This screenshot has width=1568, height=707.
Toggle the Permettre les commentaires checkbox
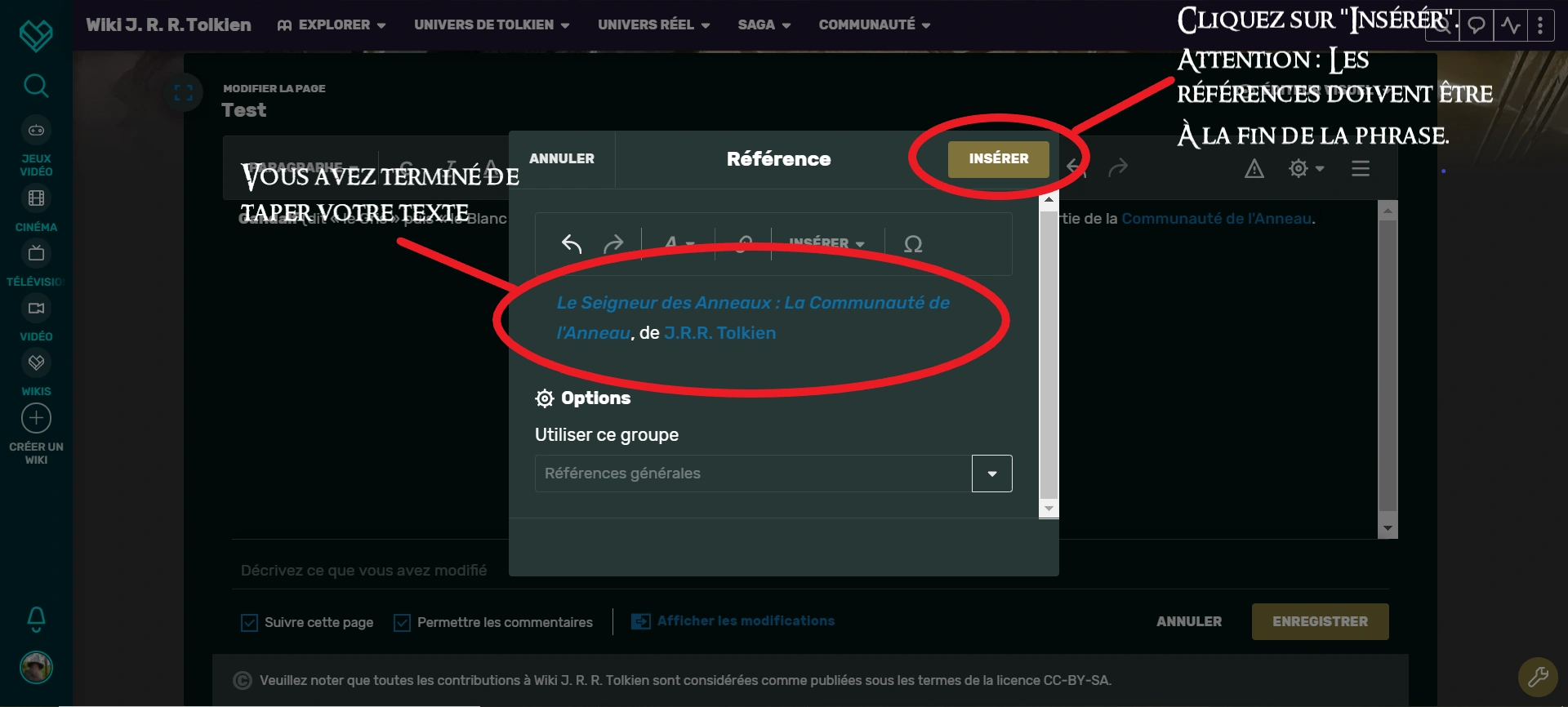tap(402, 623)
